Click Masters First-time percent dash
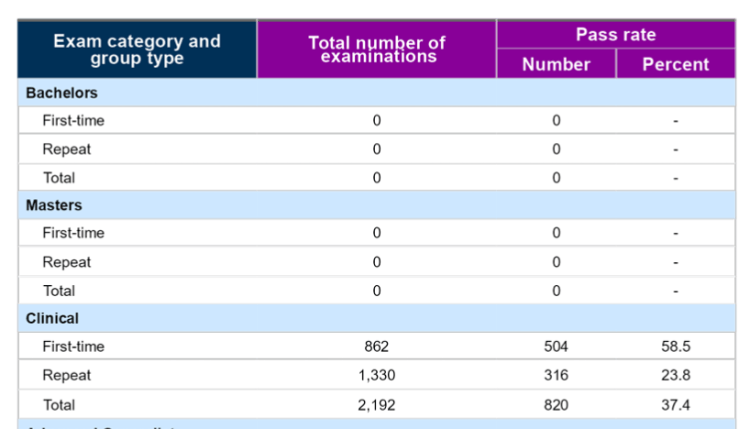Screen dimensions: 750x429 (676, 234)
